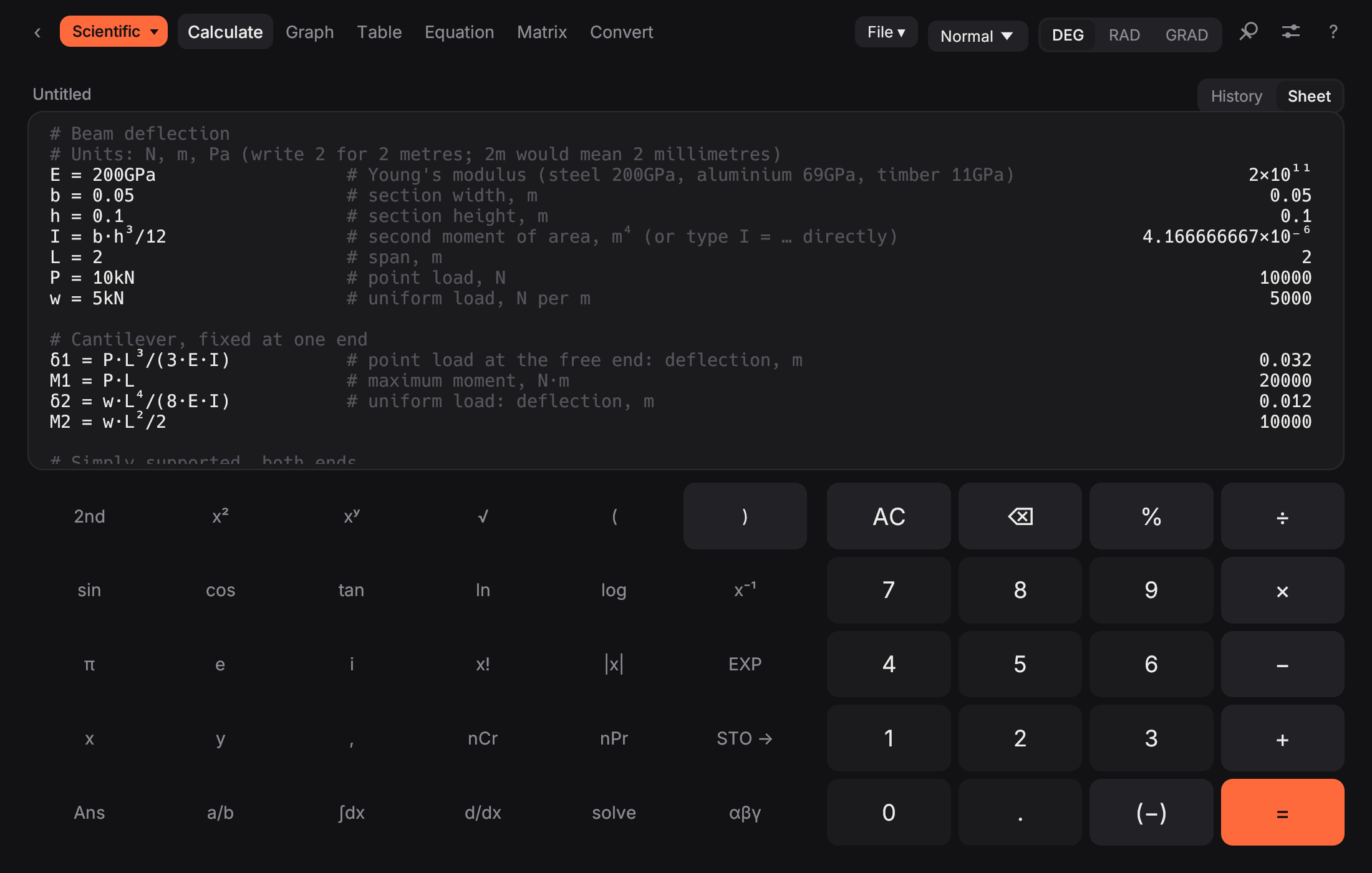
Task: Tap the divide operator key
Action: tap(1282, 516)
